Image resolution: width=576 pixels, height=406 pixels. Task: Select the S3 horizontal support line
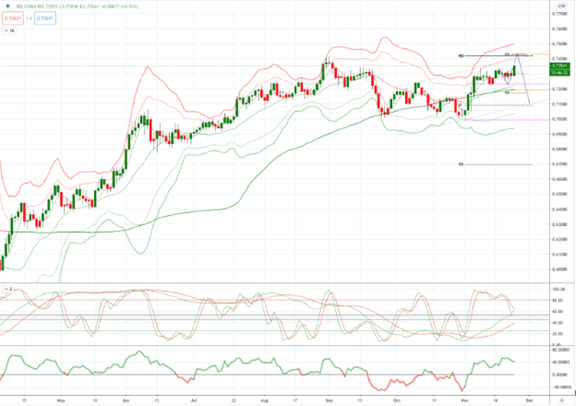(496, 164)
